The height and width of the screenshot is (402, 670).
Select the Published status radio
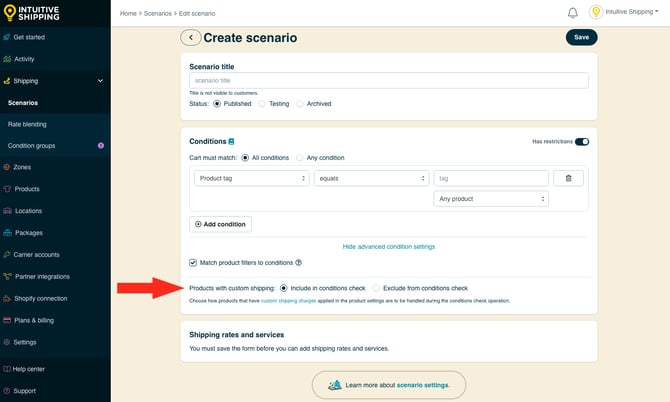click(217, 104)
